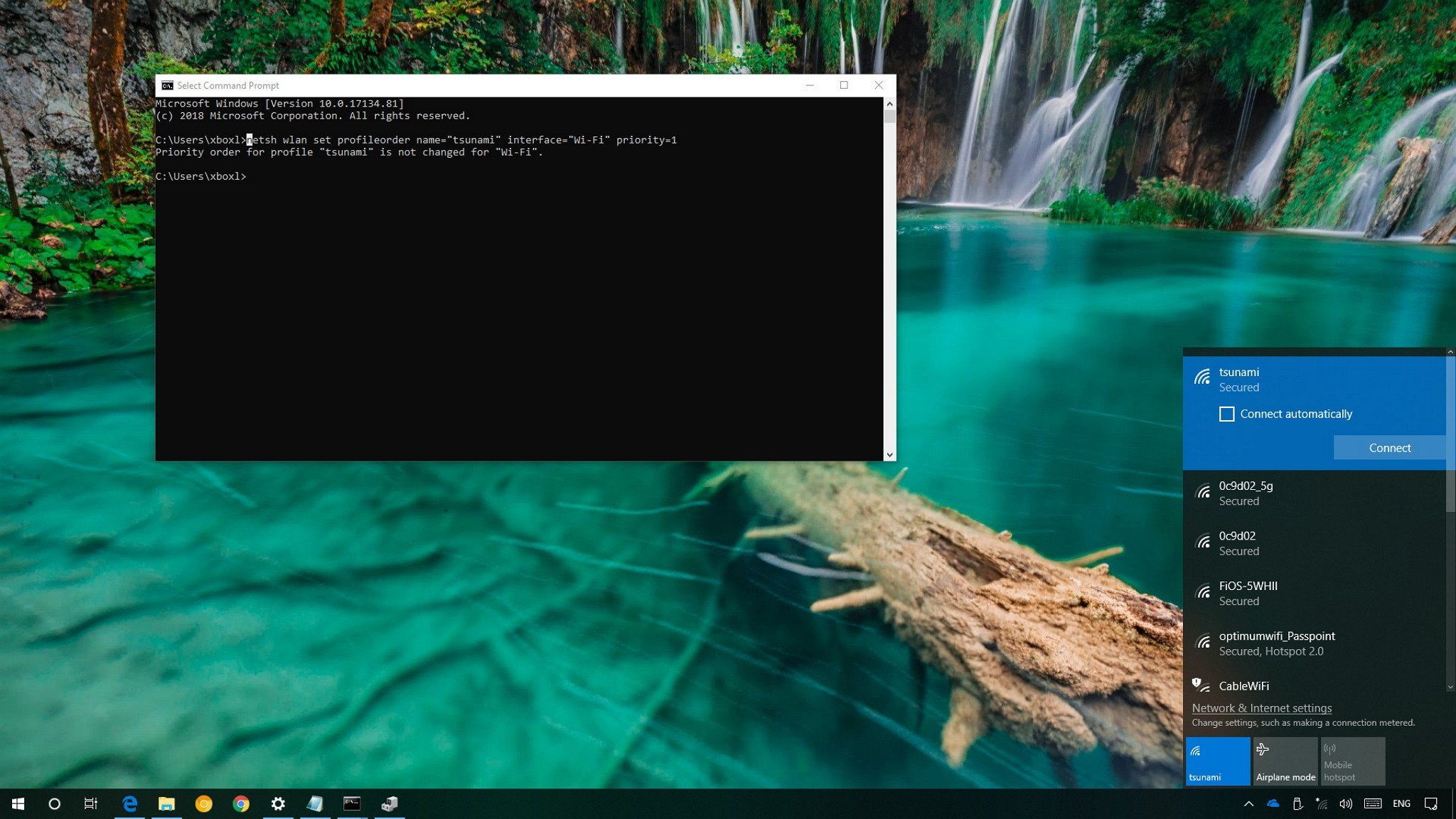Open Network & Internet settings link
Viewport: 1456px width, 819px height.
(1261, 708)
